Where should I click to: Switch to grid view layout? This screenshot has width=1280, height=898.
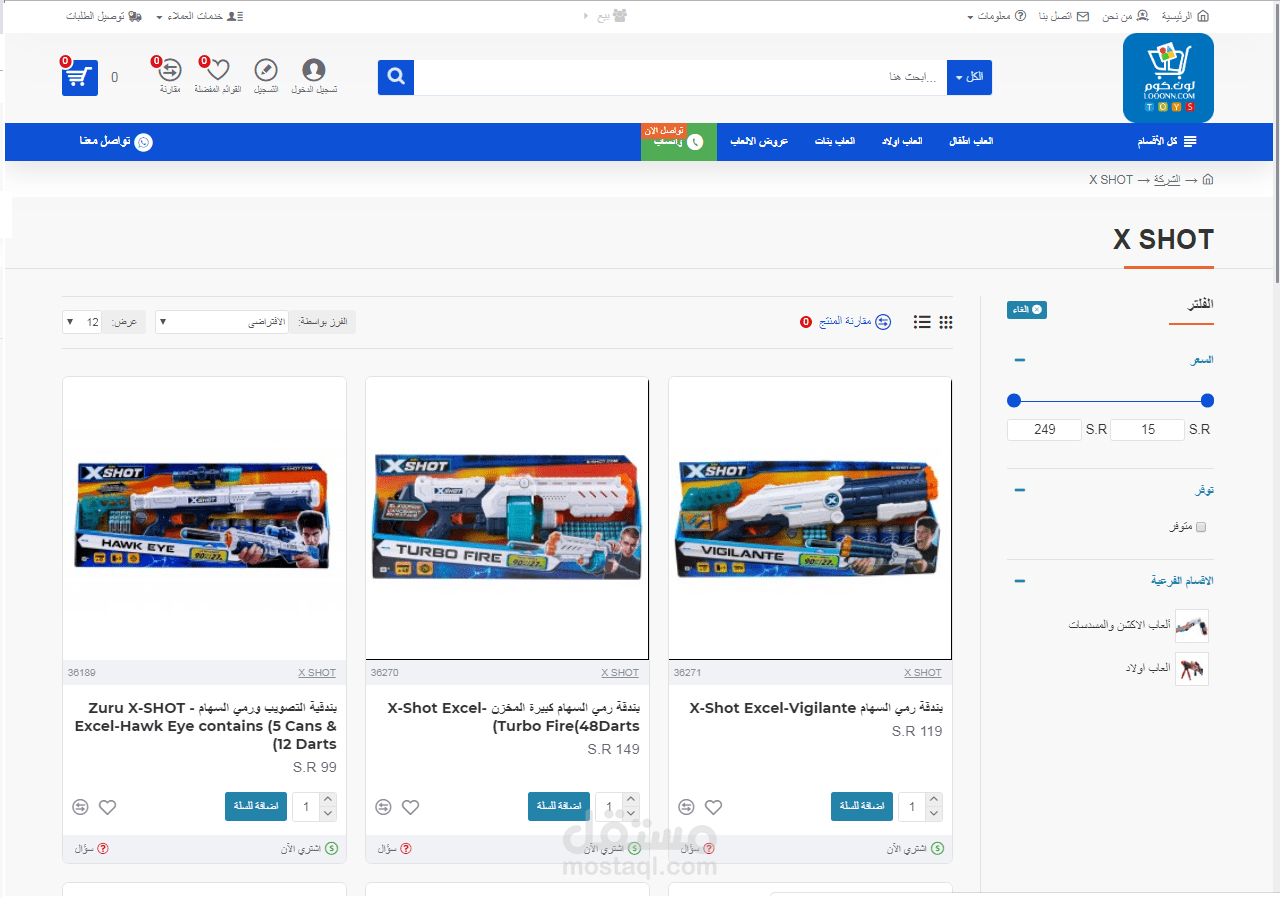[946, 322]
